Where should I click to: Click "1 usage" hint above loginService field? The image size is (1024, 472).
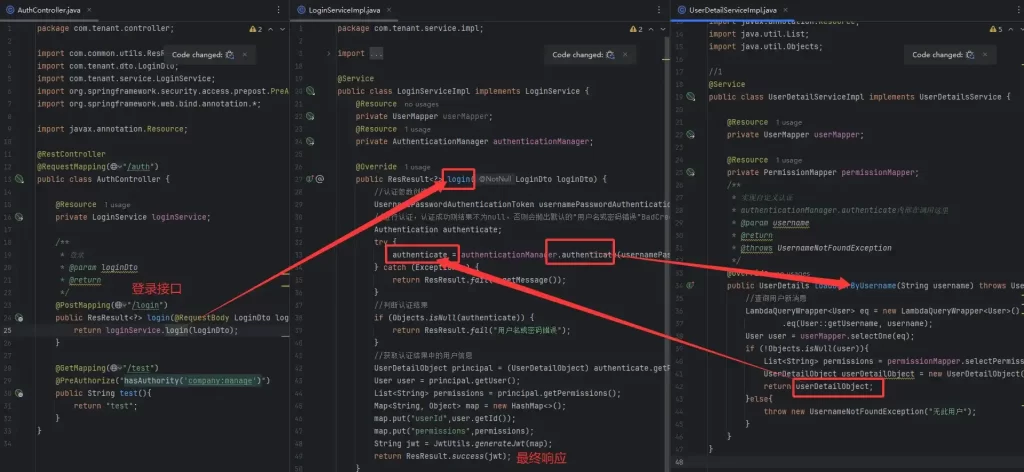[117, 204]
